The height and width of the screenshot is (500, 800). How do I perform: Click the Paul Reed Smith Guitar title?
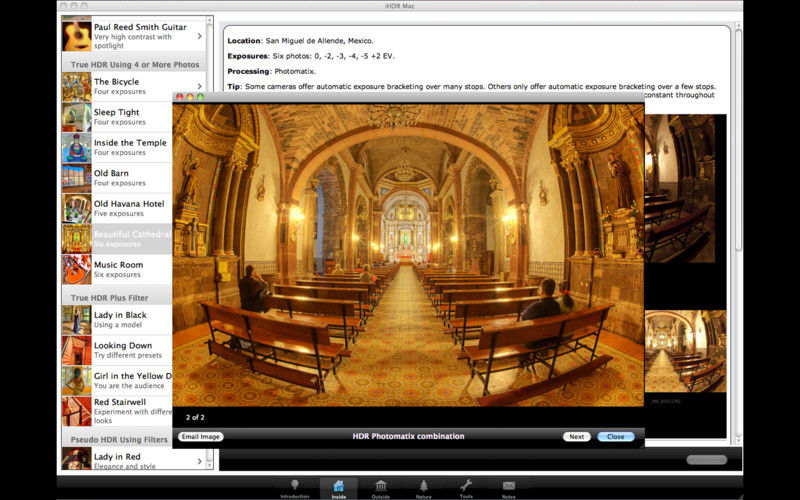(140, 27)
